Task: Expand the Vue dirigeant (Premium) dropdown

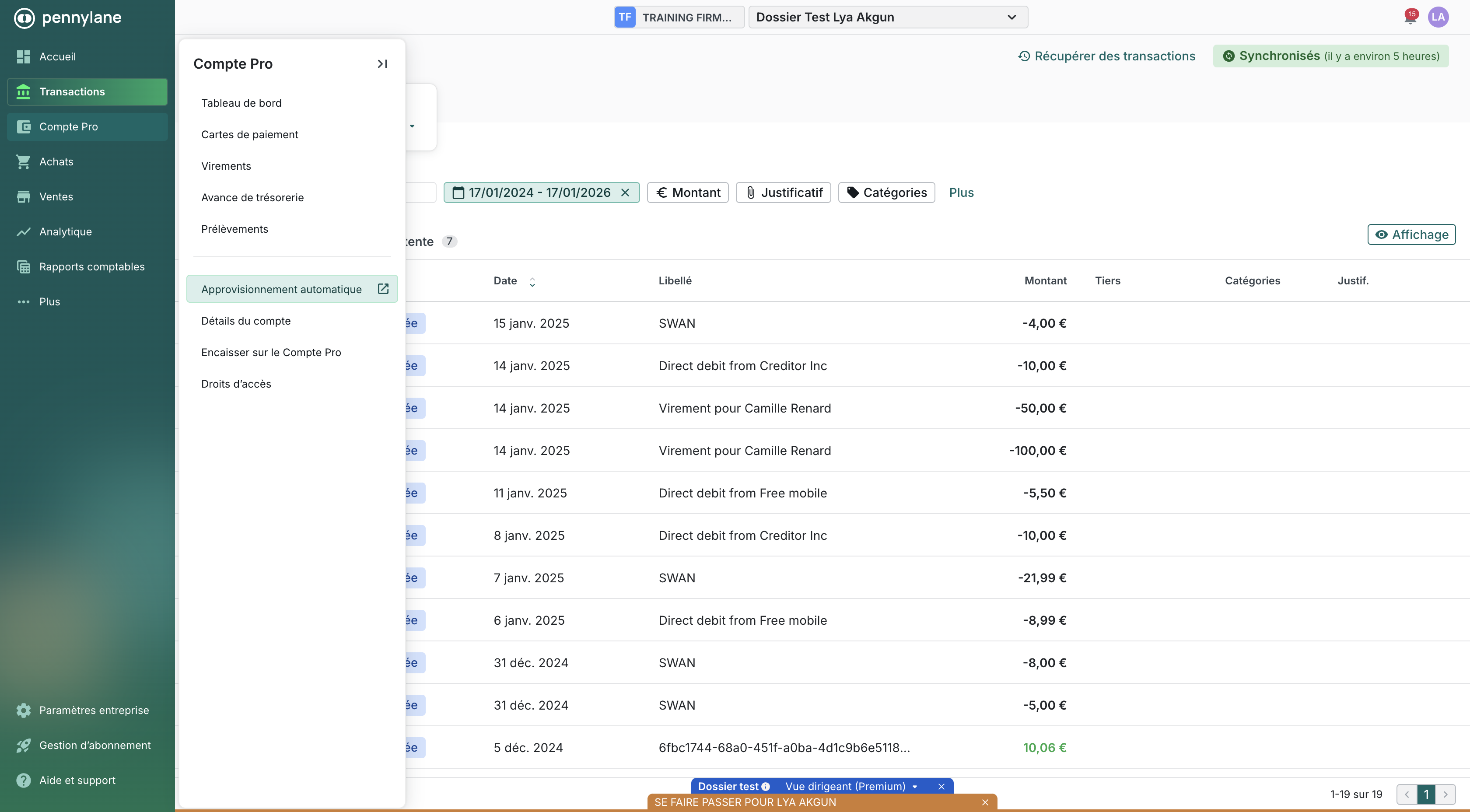Action: pos(851,786)
